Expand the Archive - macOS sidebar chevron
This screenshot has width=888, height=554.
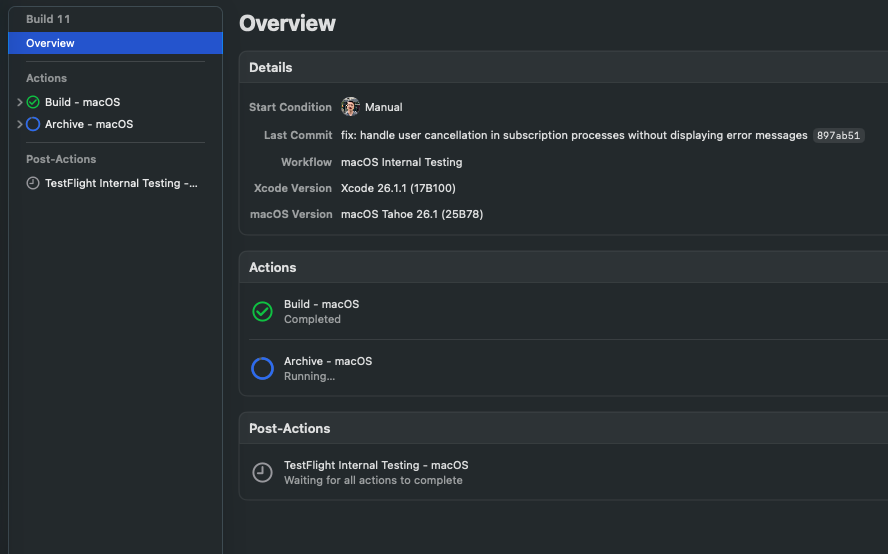[x=20, y=124]
